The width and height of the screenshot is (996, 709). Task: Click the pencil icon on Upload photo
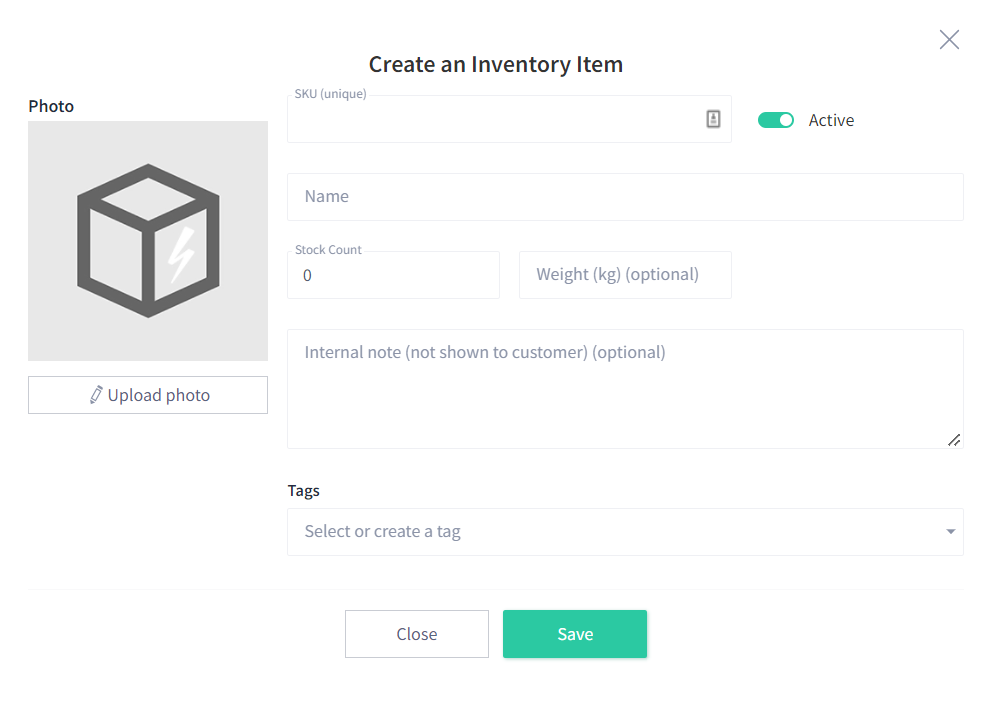pos(96,395)
